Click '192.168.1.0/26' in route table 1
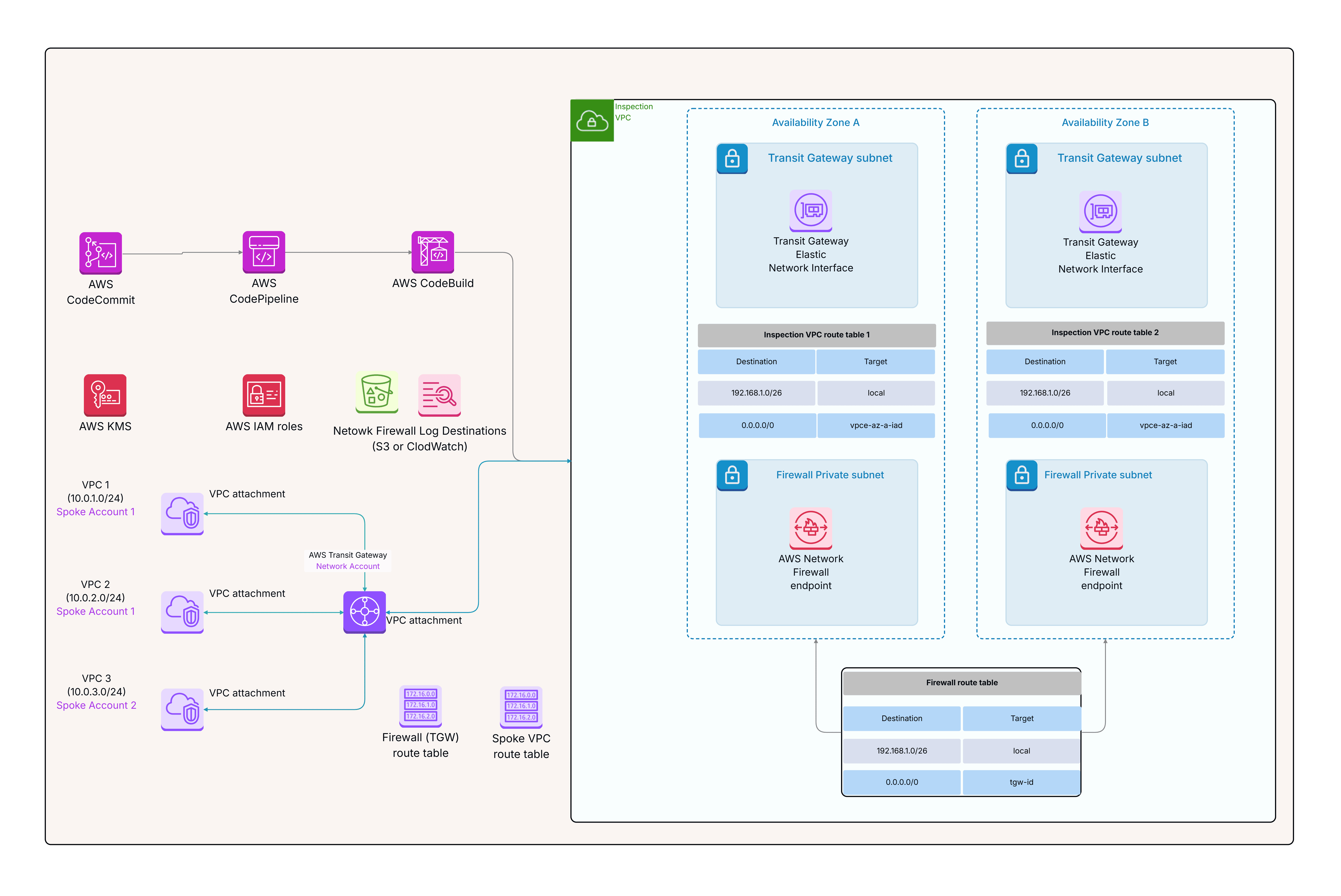The image size is (1341, 896). [757, 393]
